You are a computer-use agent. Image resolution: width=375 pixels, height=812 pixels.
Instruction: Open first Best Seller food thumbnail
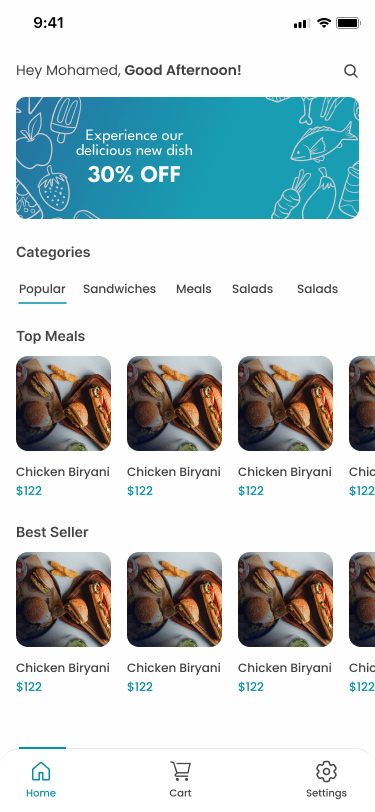(x=63, y=599)
